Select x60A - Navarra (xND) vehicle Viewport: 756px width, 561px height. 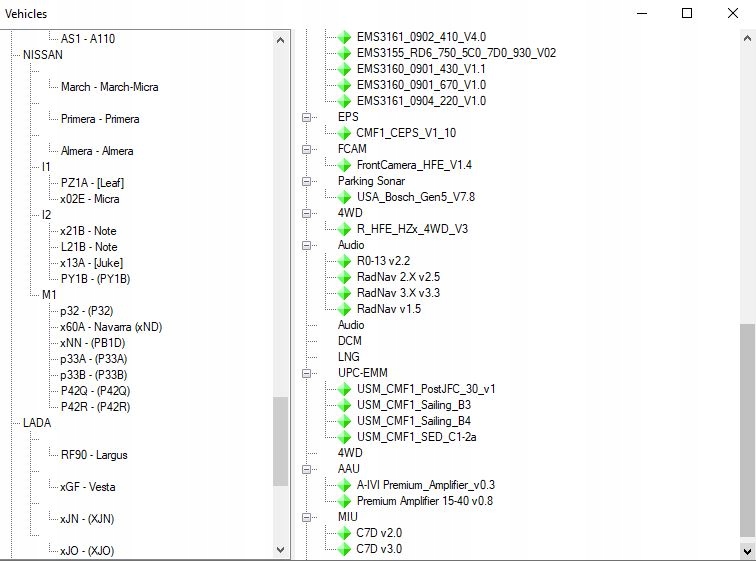tap(111, 327)
